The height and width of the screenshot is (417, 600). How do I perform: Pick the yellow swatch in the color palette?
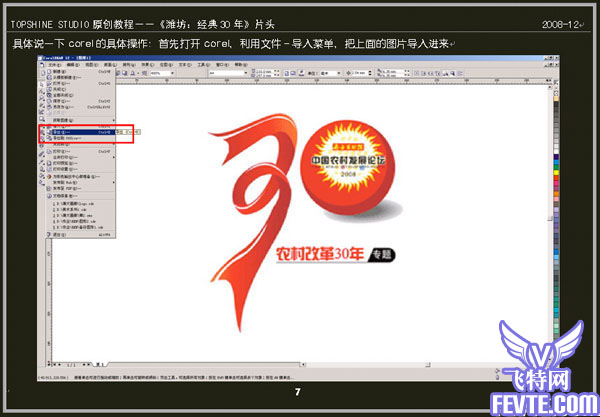pos(556,173)
